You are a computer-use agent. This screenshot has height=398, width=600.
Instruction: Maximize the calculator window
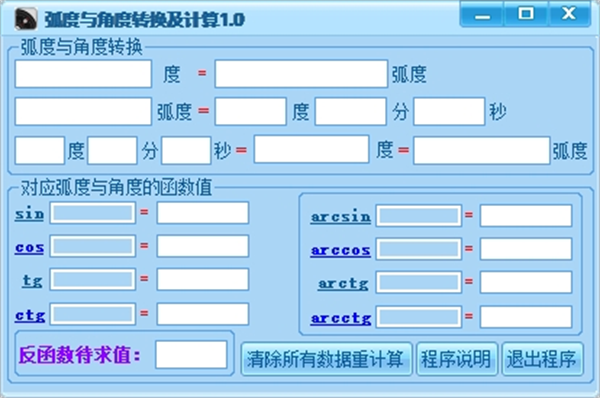coord(526,14)
